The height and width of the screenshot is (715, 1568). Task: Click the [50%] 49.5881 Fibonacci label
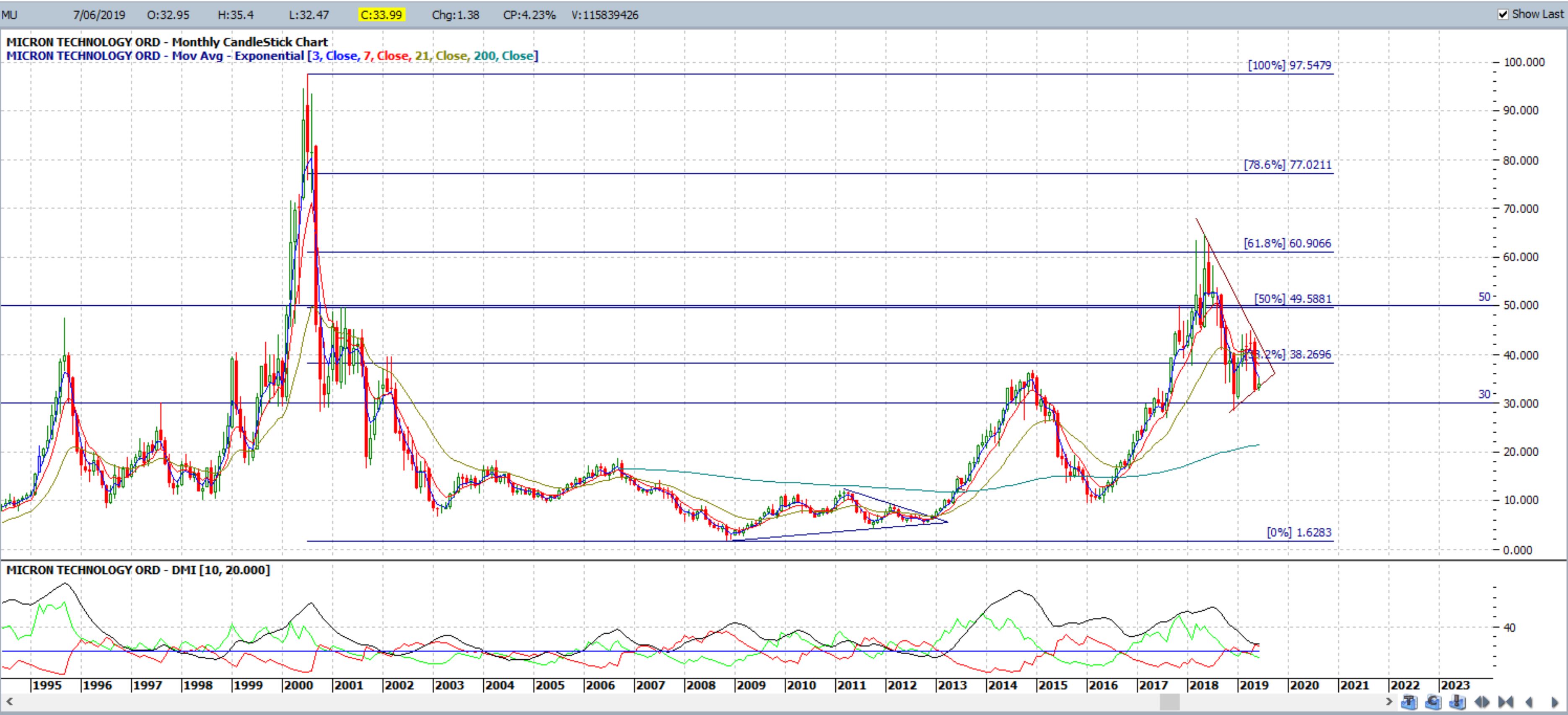[x=1293, y=299]
